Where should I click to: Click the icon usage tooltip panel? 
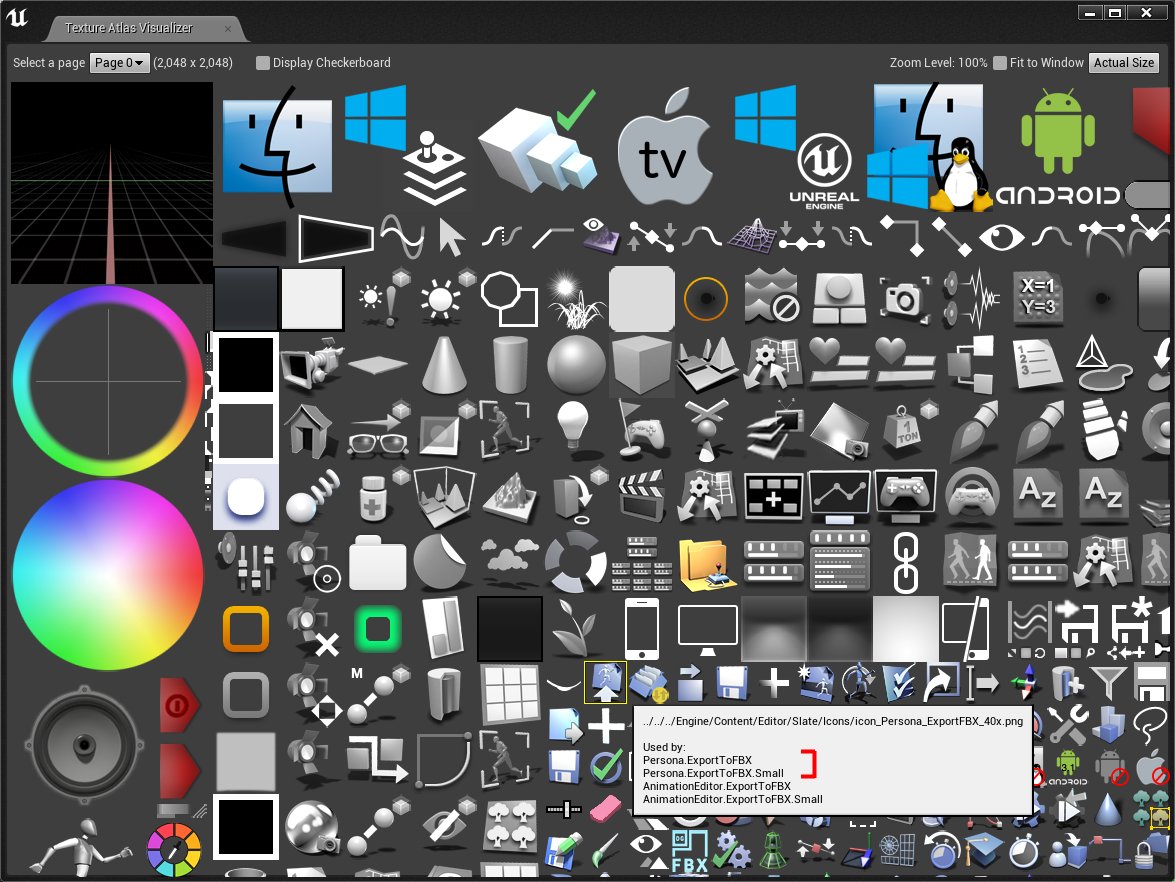(833, 760)
